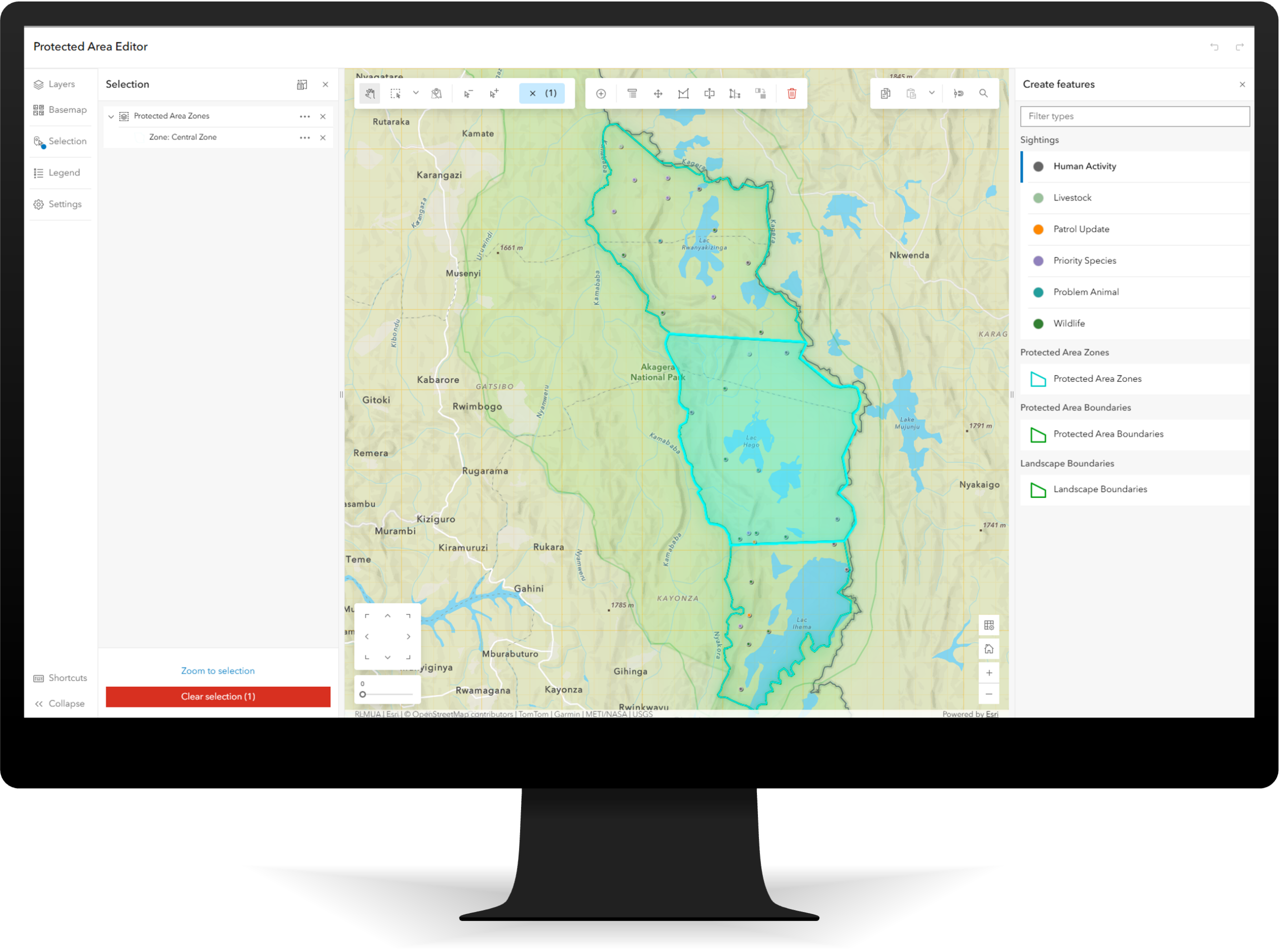Collapse the Protected Area Zones selection group

tap(110, 116)
